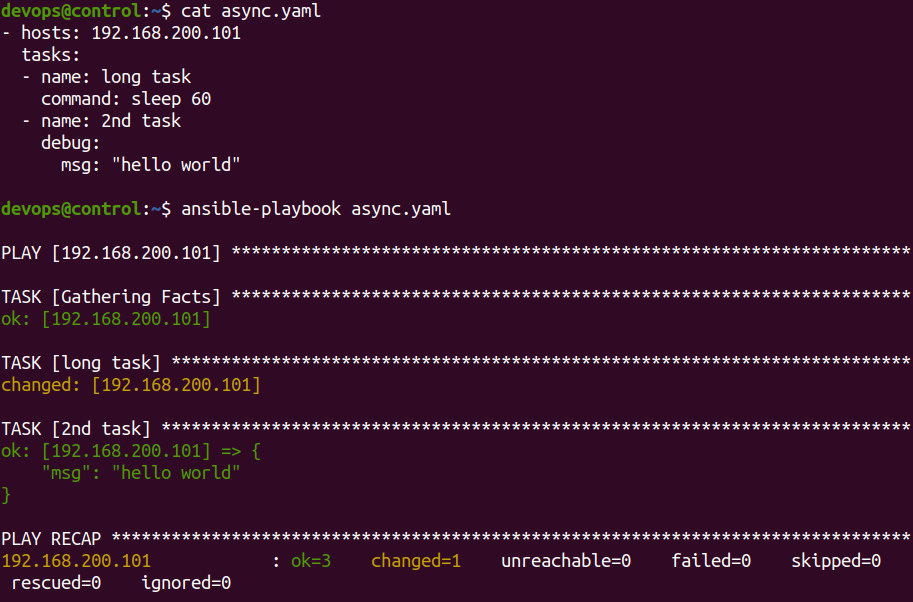Click the 'ansible-playbook async.yaml' command
Viewport: 913px width, 602px height.
coord(316,209)
